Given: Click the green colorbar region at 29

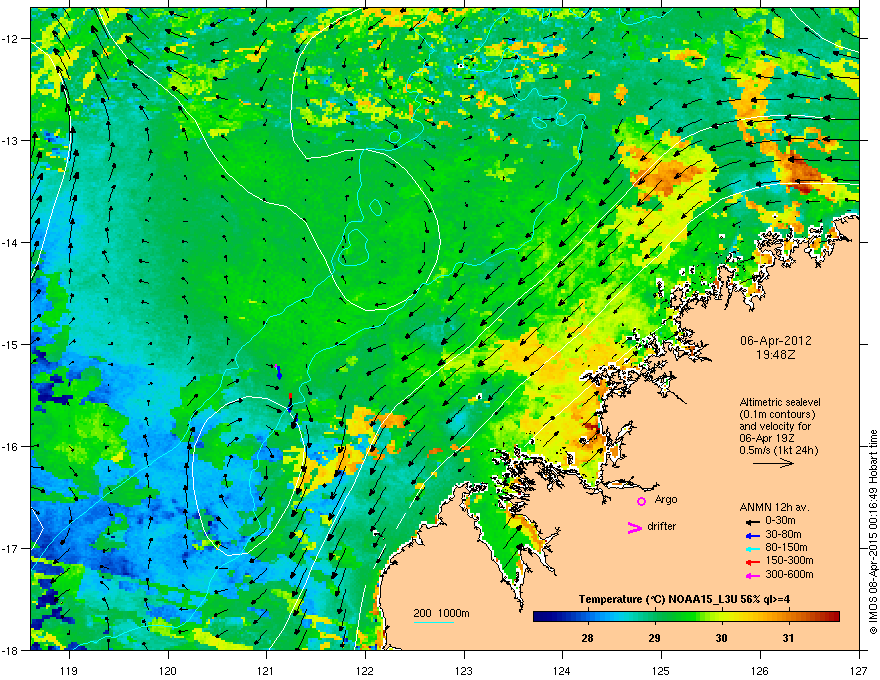Looking at the screenshot, I should 654,617.
